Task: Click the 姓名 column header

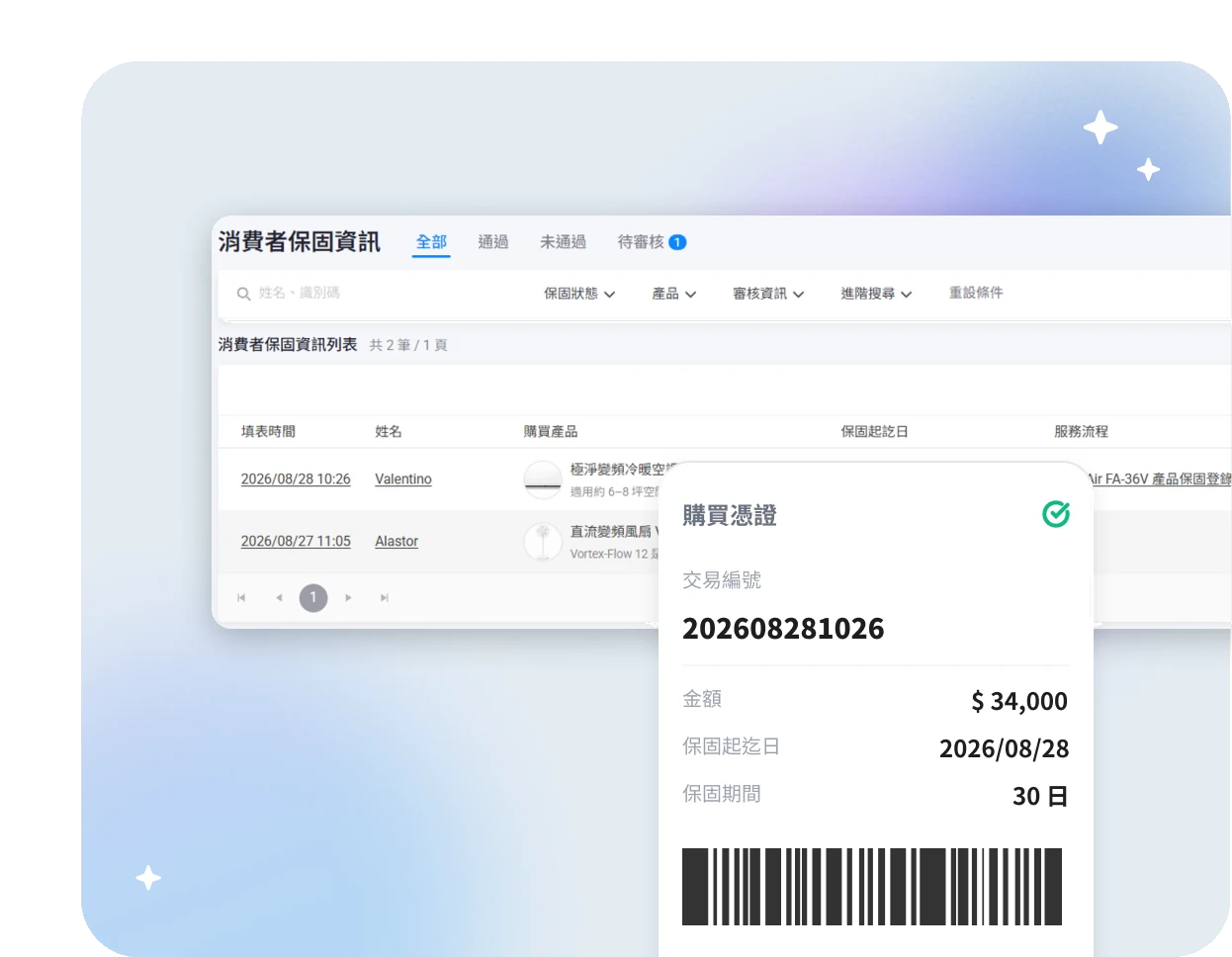Action: click(x=389, y=432)
